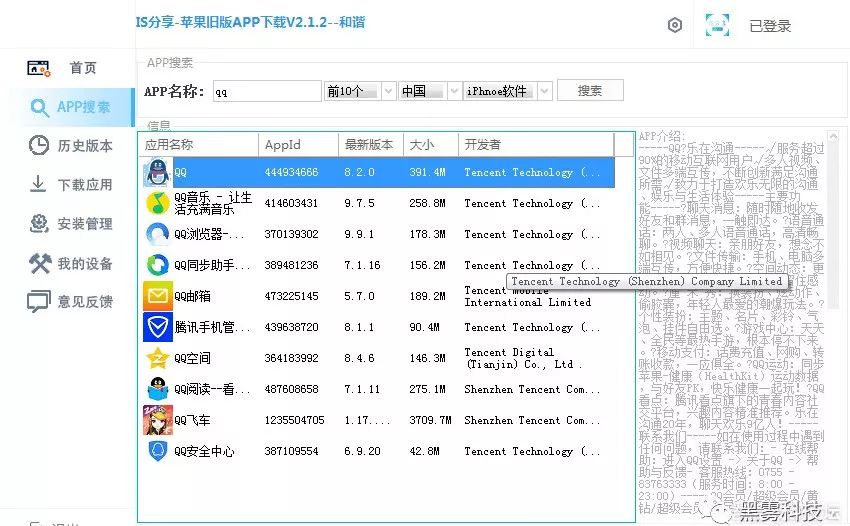Select size 258.8M of QQ音乐
This screenshot has width=850, height=526.
click(x=427, y=203)
